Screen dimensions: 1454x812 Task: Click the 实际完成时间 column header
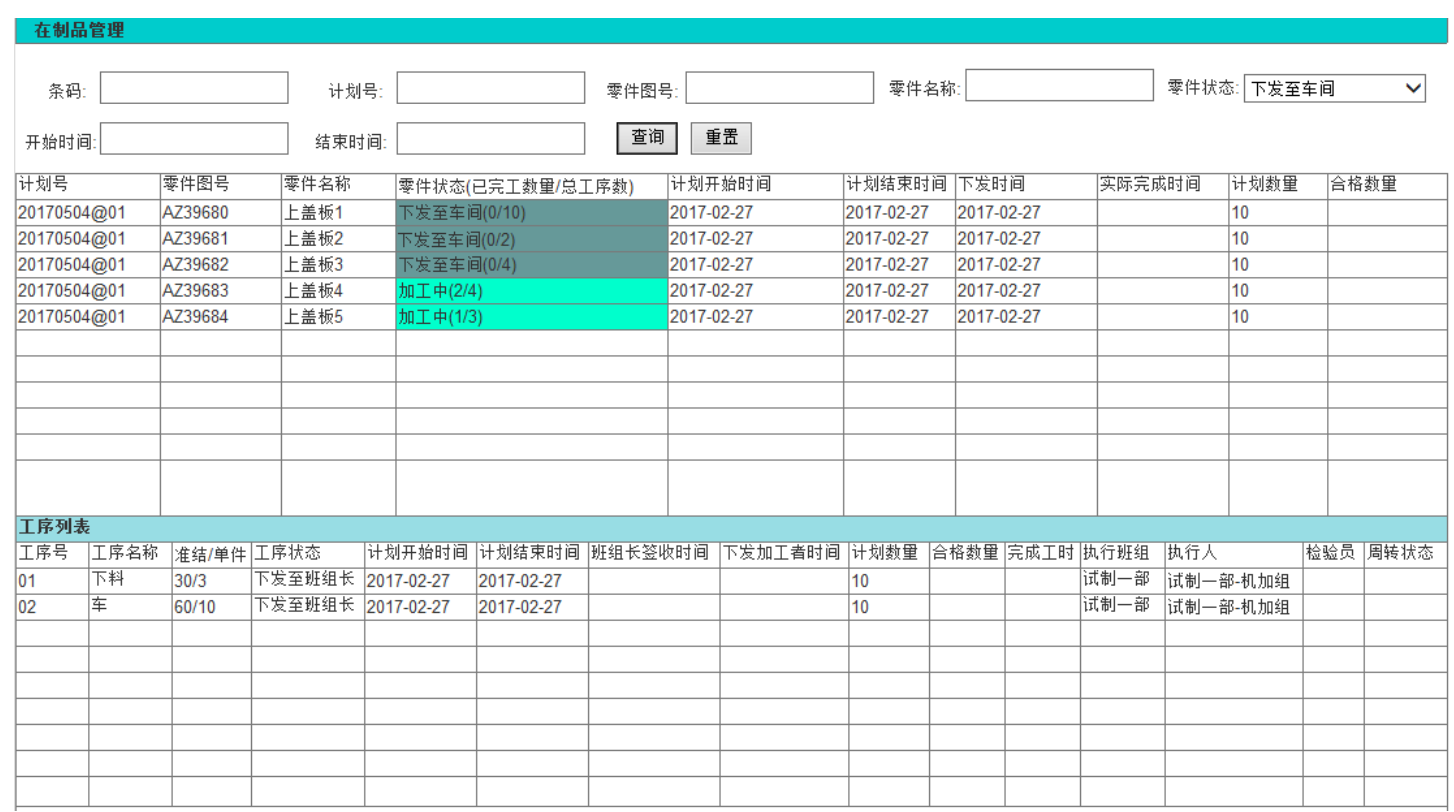pyautogui.click(x=1163, y=186)
